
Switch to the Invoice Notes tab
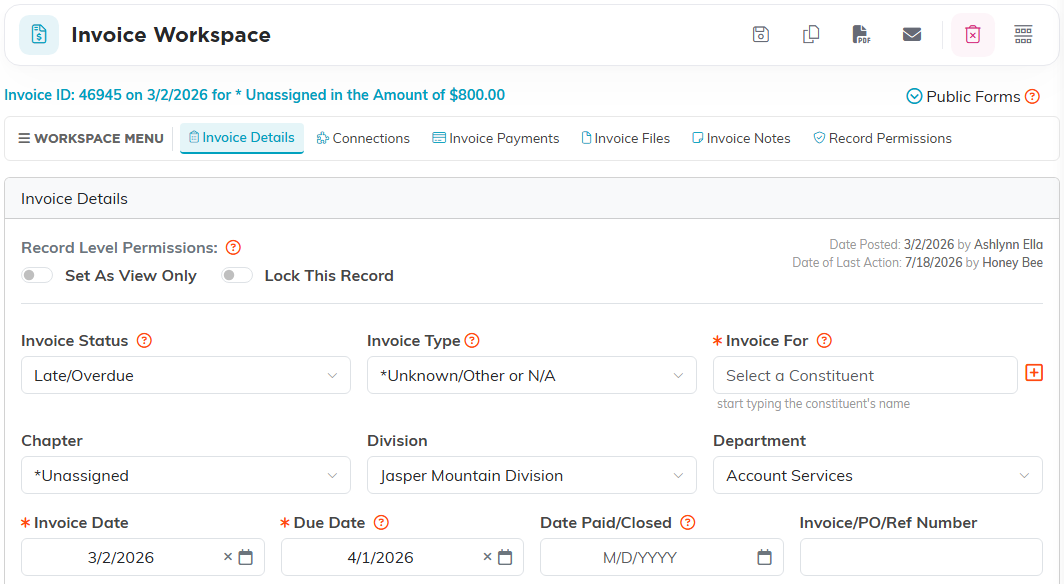[741, 138]
